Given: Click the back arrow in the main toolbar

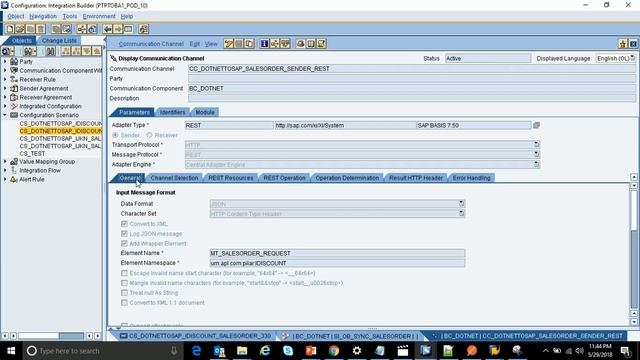Looking at the screenshot, I should [x=108, y=29].
